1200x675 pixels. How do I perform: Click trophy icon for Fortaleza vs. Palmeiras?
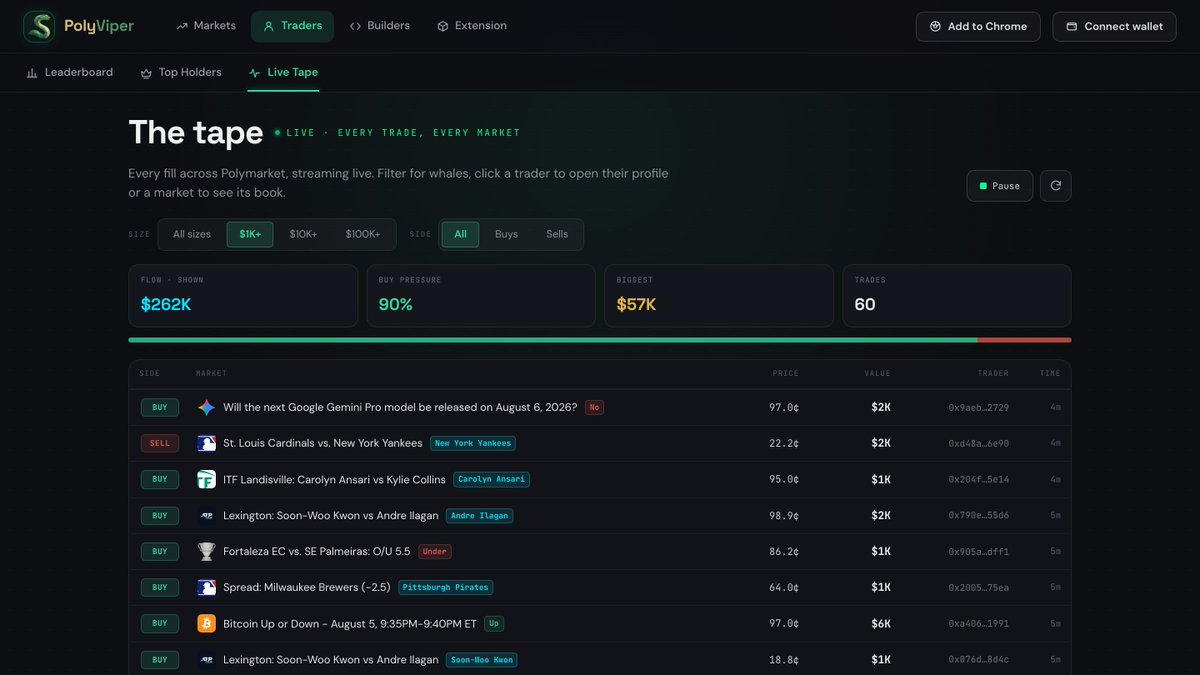(x=206, y=551)
